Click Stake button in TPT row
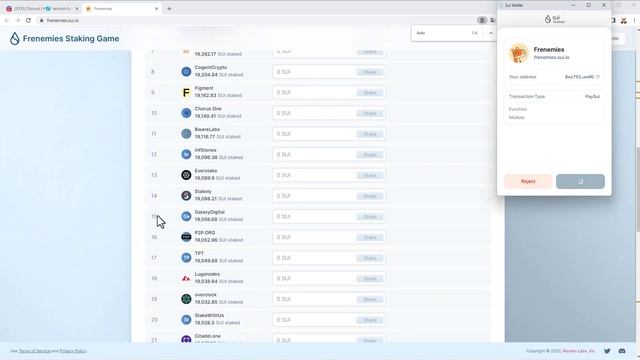Image resolution: width=640 pixels, height=360 pixels. pos(370,258)
